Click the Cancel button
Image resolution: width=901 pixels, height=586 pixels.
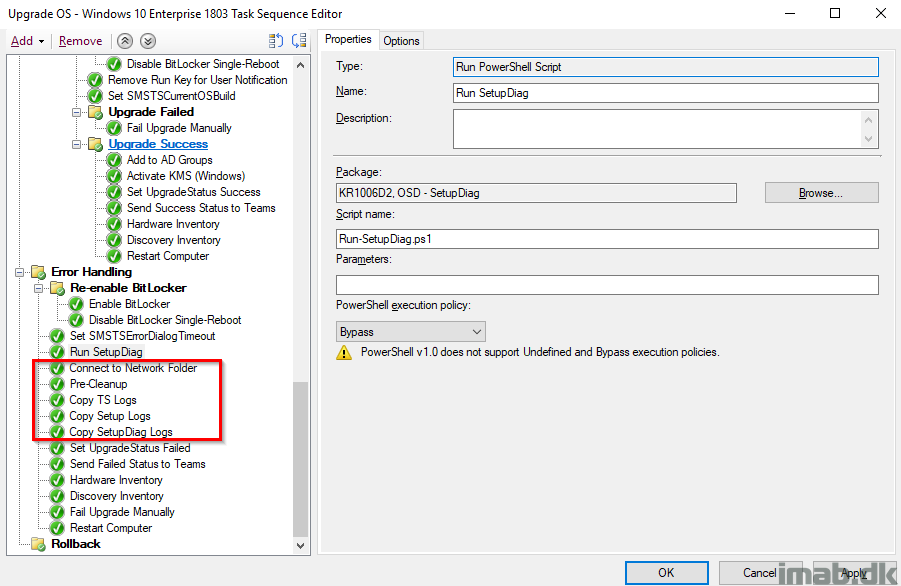pos(759,573)
